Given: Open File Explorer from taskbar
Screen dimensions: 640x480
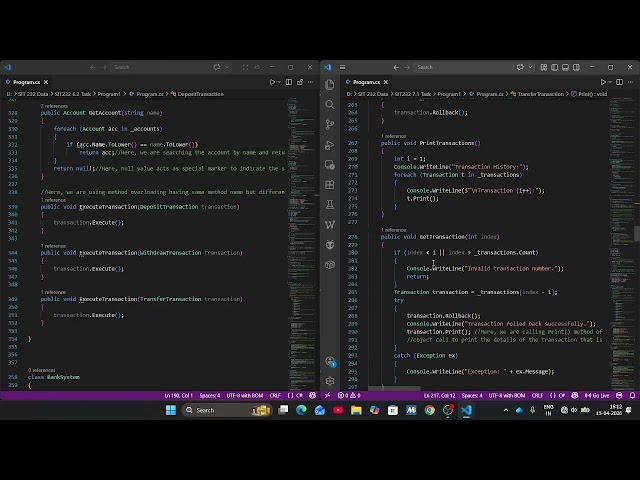Looking at the screenshot, I should (356, 410).
